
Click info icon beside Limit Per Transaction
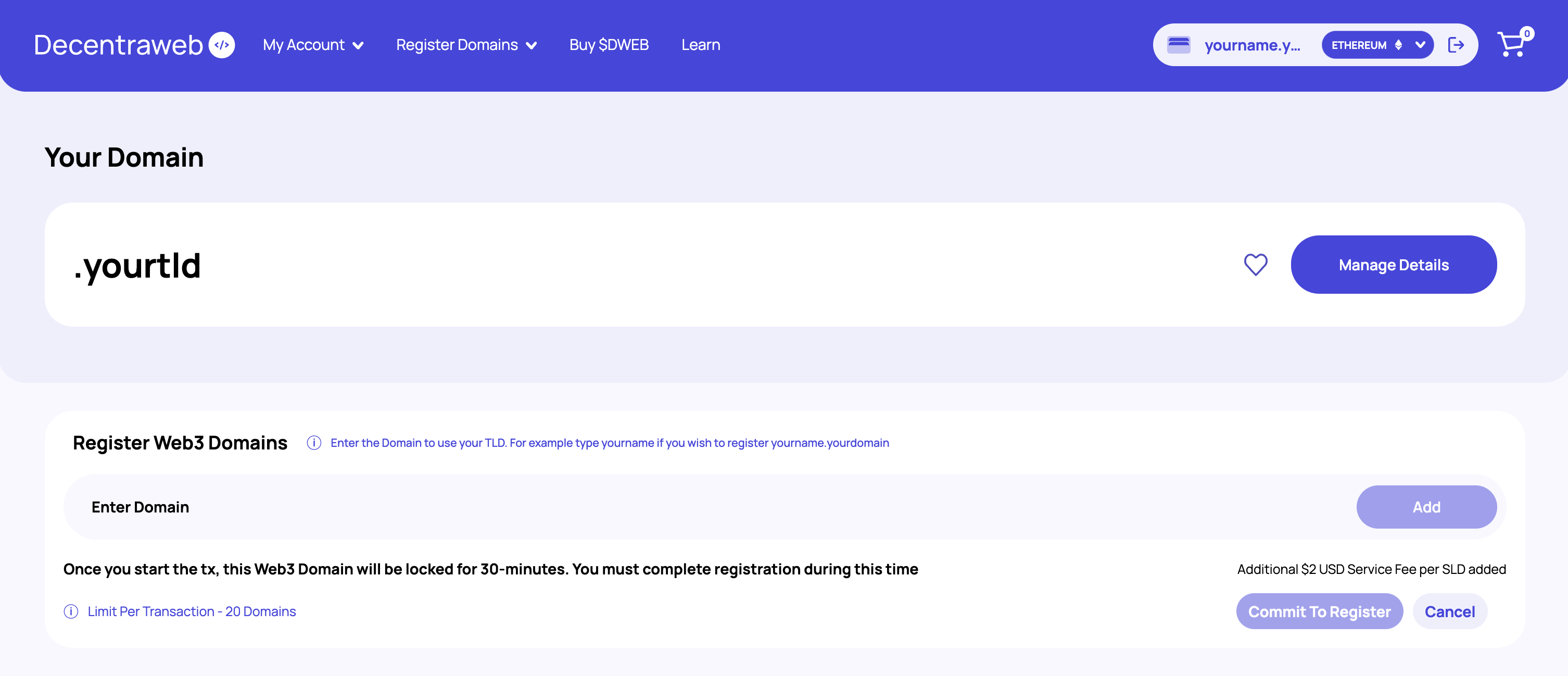pyautogui.click(x=71, y=611)
